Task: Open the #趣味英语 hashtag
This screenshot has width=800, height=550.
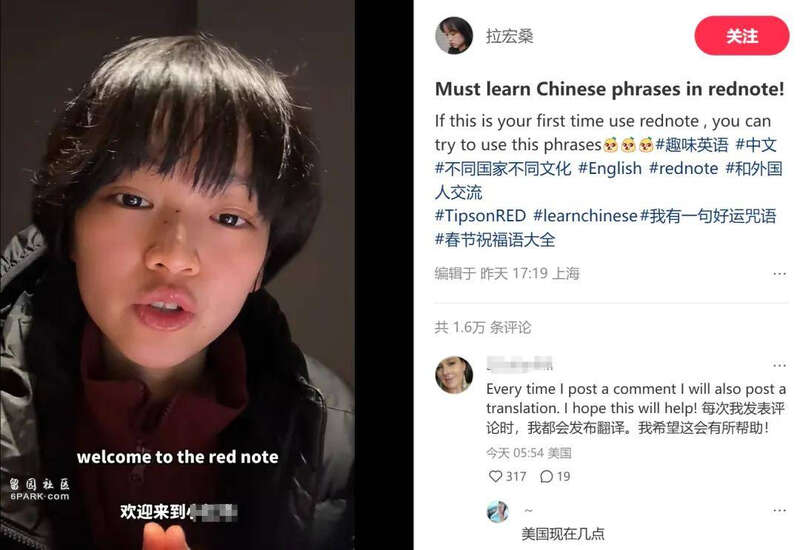Action: click(x=692, y=145)
